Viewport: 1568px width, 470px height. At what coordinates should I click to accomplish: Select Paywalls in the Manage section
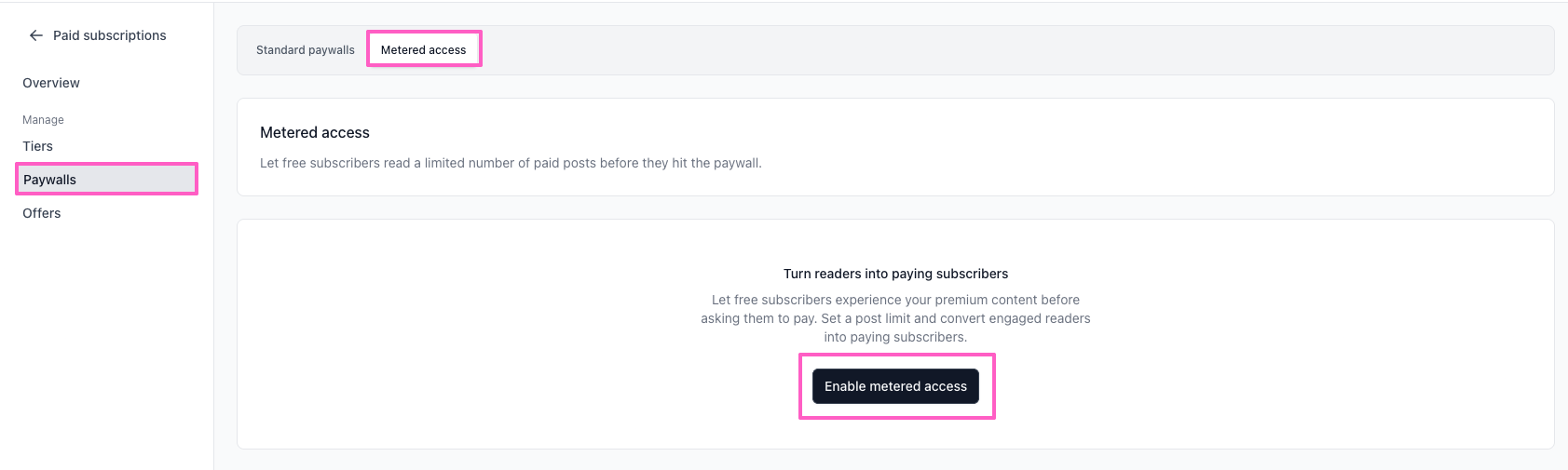106,179
